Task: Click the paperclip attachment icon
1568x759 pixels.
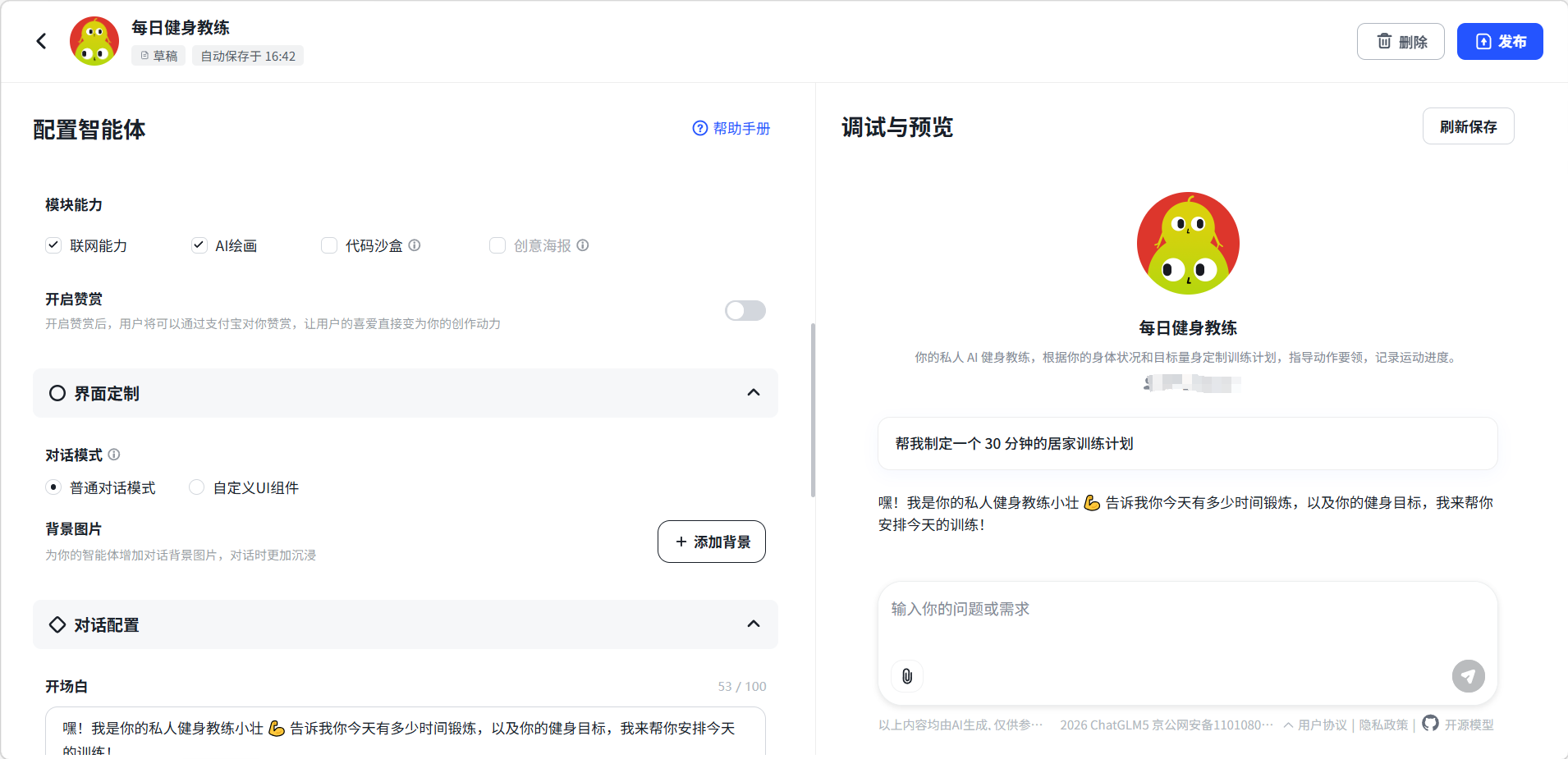Action: click(907, 676)
